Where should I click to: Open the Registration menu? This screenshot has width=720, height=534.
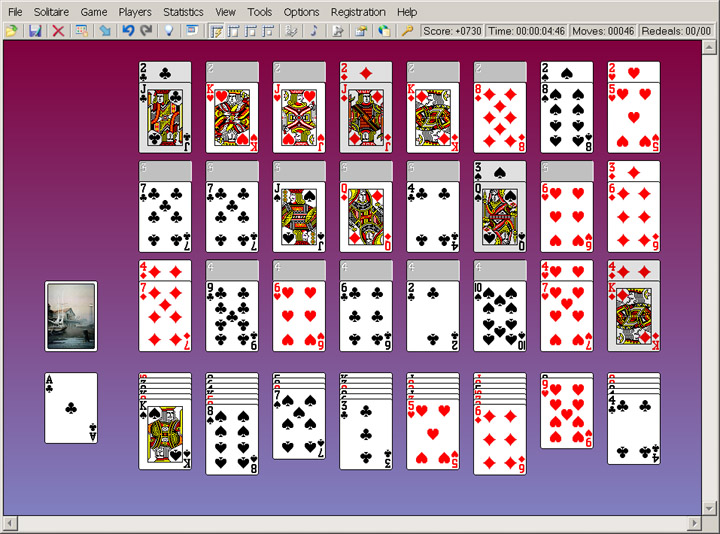coord(358,12)
